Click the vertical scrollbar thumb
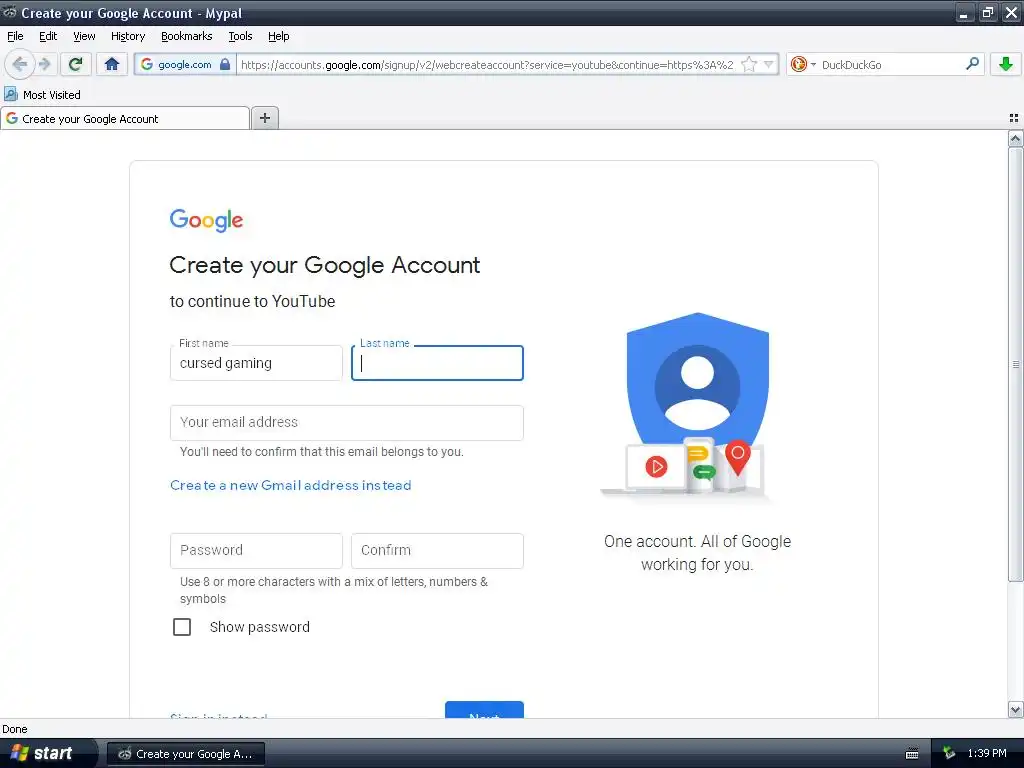Viewport: 1024px width, 768px height. click(x=1015, y=364)
